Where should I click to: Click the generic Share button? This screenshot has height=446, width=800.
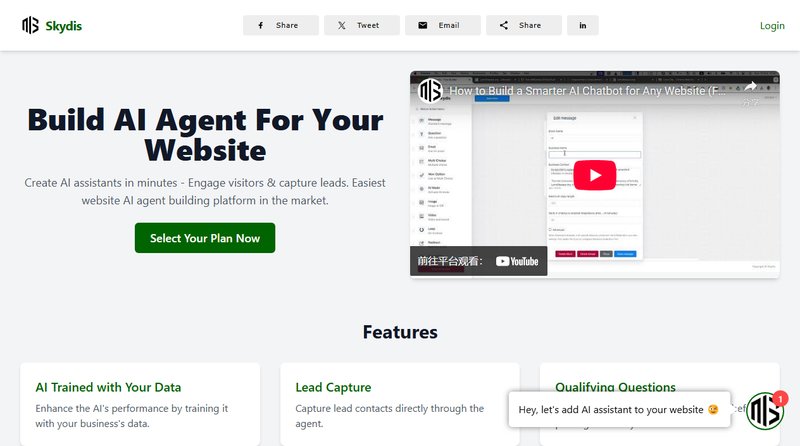coord(523,25)
